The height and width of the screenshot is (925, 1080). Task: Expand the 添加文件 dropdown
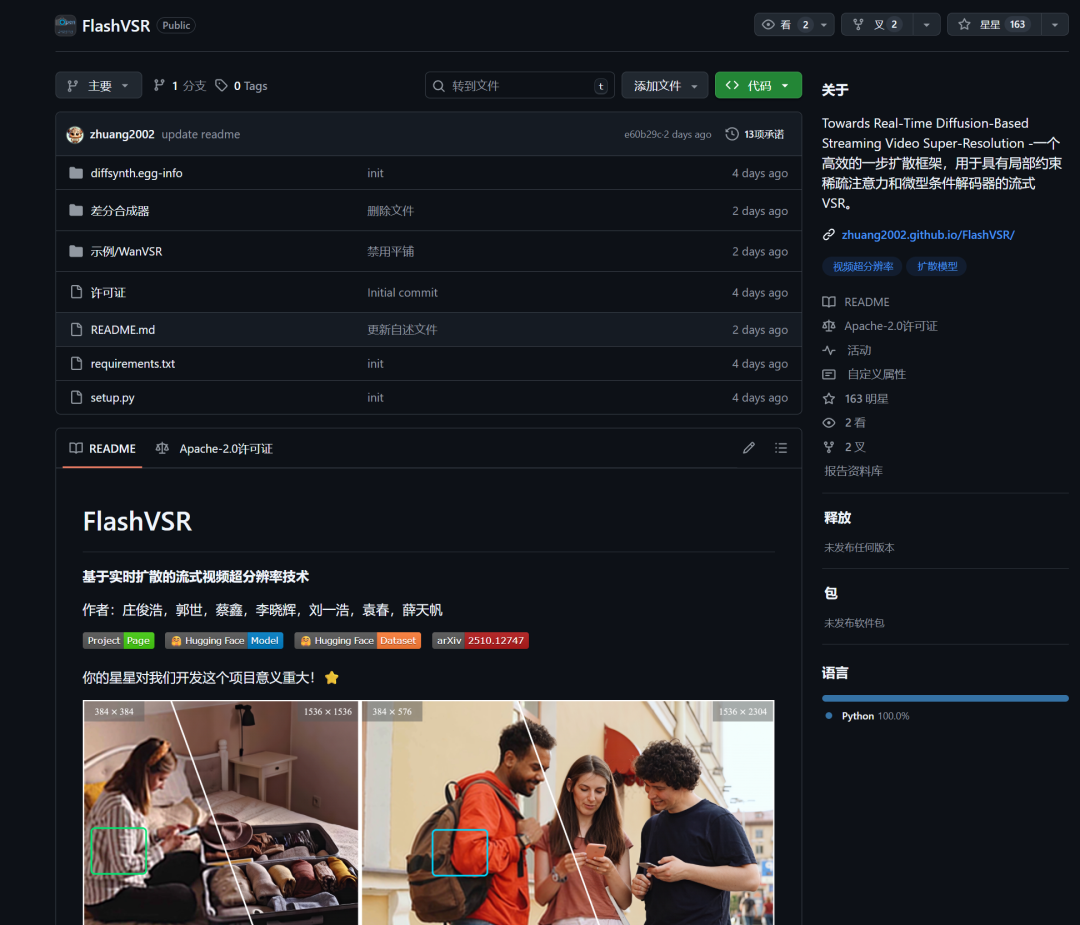[x=664, y=86]
